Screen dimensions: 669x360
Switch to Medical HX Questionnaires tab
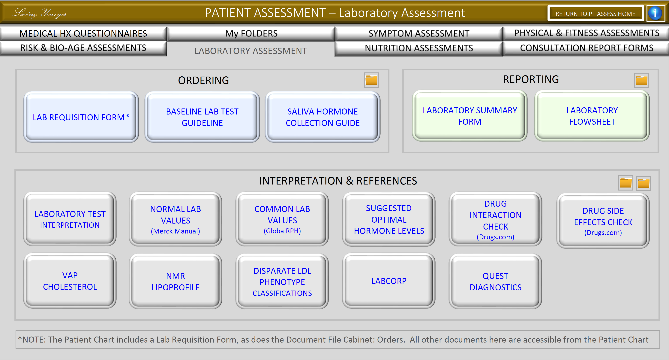point(83,34)
